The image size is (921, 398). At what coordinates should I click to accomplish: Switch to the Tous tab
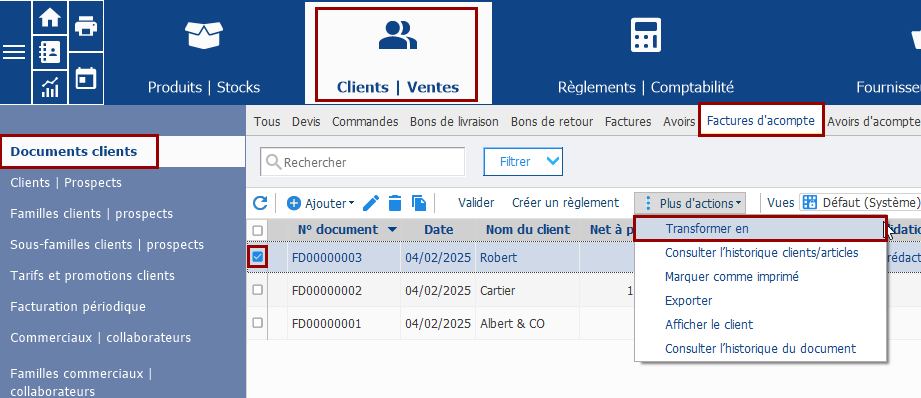pyautogui.click(x=267, y=122)
